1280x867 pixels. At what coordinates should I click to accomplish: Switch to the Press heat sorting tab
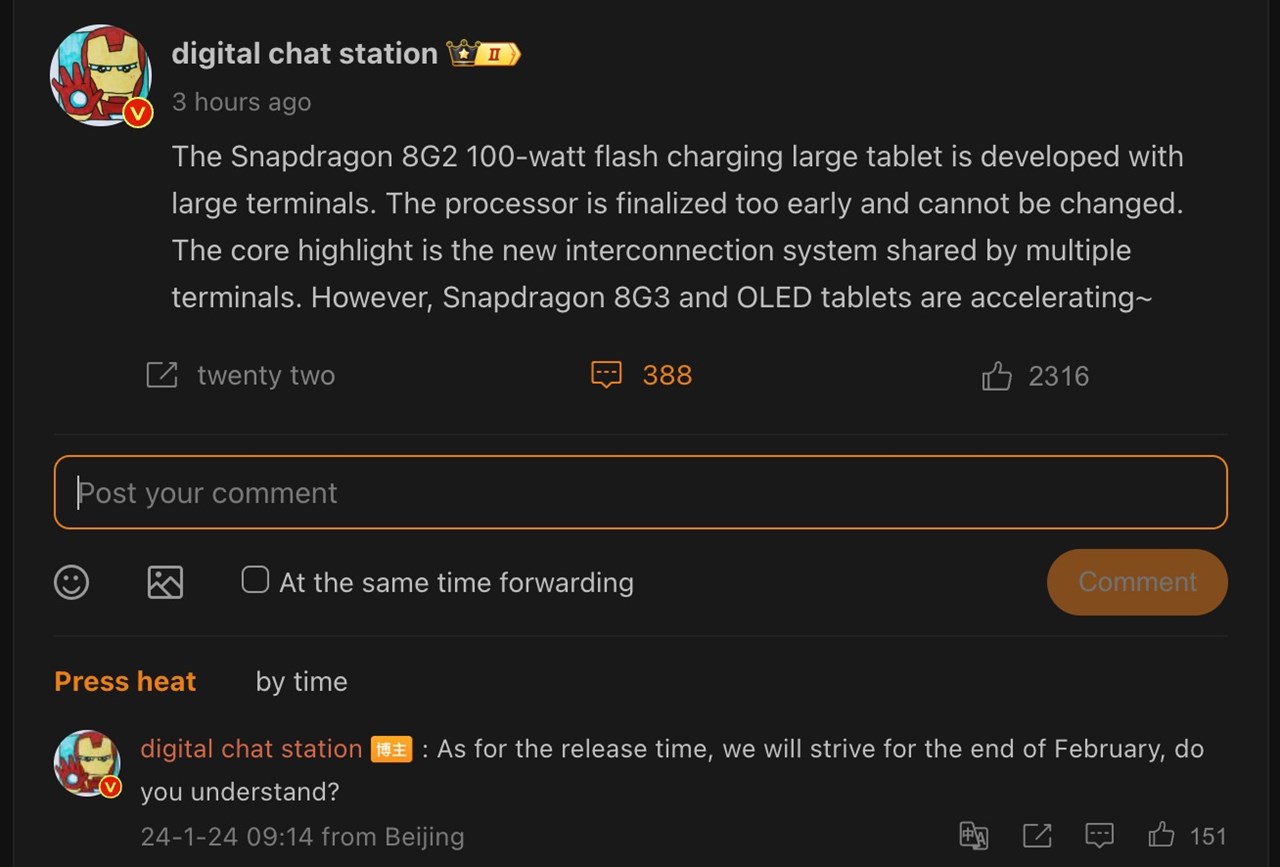pyautogui.click(x=124, y=681)
